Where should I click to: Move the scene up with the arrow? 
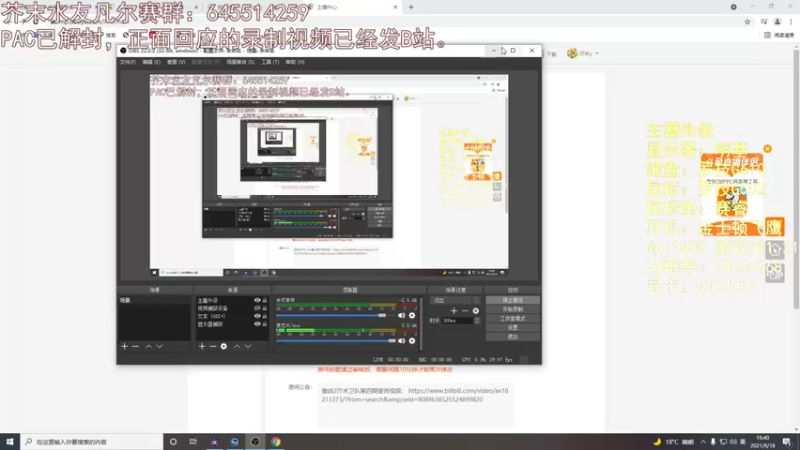pyautogui.click(x=148, y=346)
